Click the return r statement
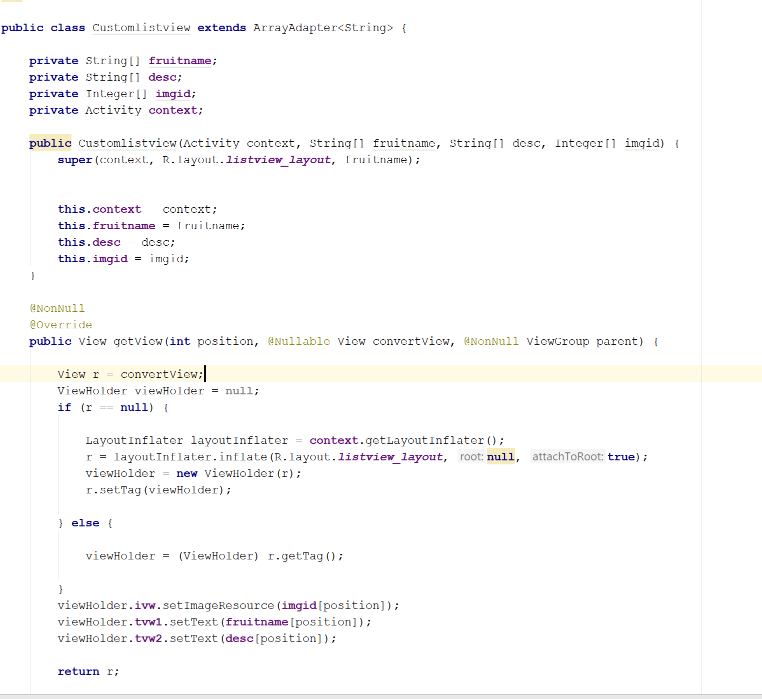 (x=88, y=671)
